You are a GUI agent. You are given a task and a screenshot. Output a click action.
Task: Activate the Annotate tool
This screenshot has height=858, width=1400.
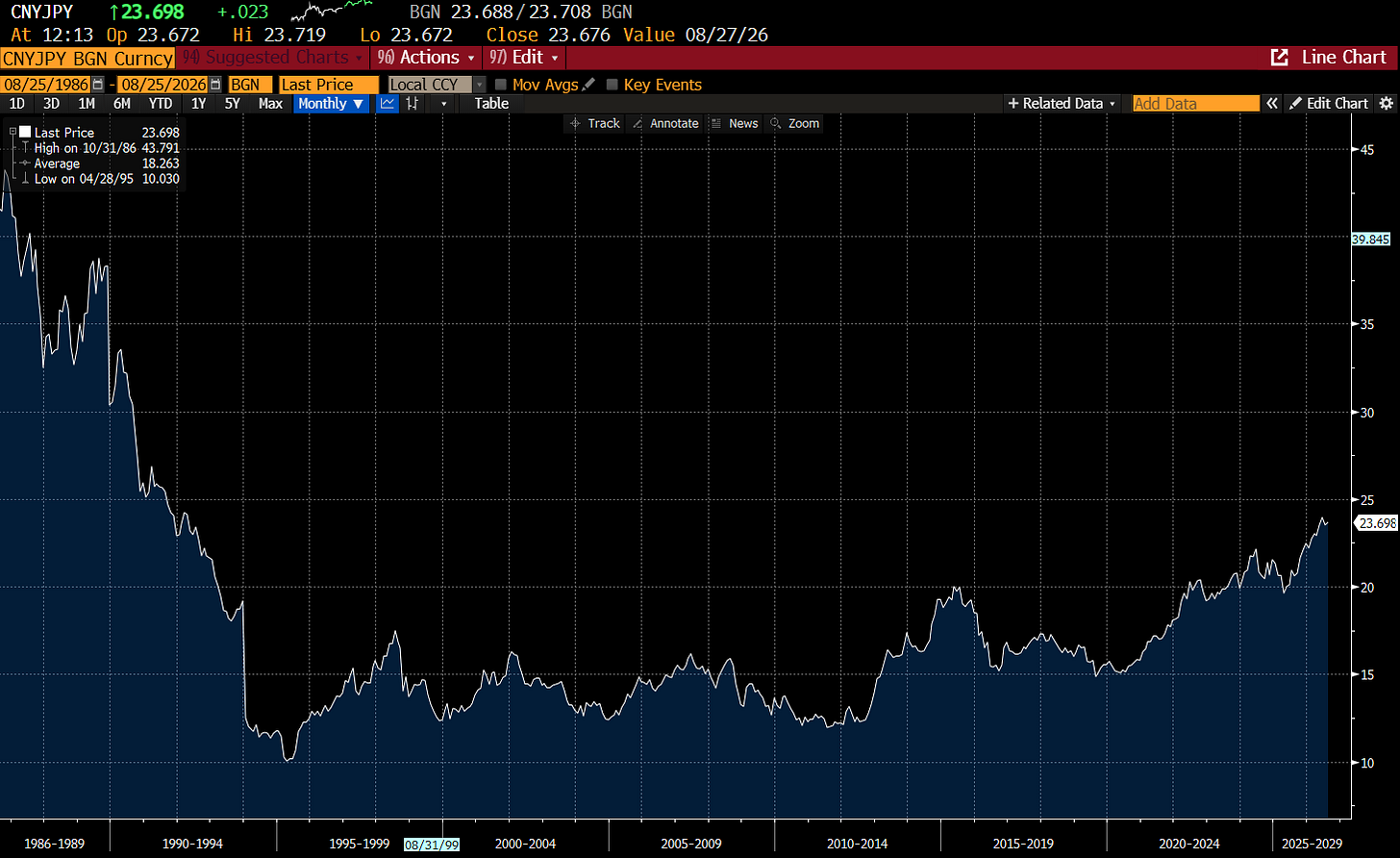pyautogui.click(x=665, y=123)
